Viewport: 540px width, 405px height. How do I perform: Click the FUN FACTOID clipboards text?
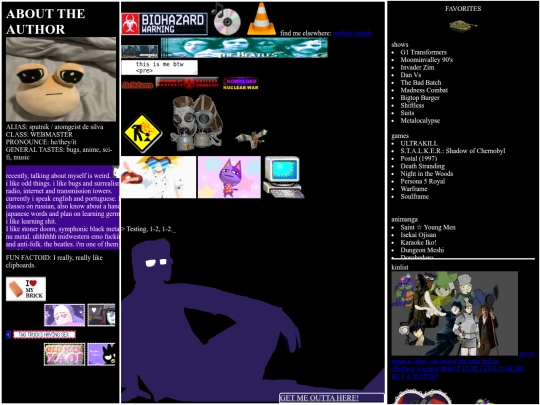[x=54, y=261]
